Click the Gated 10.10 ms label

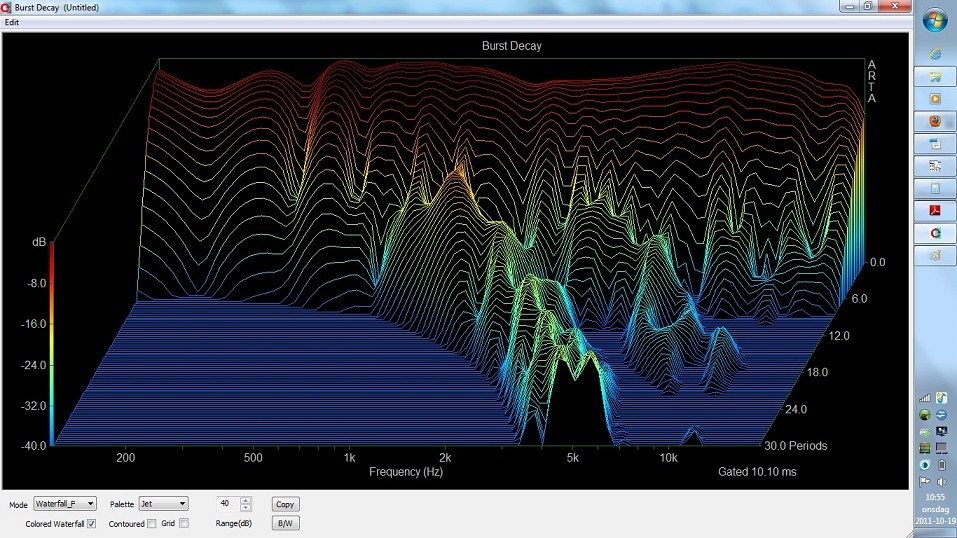(x=757, y=471)
